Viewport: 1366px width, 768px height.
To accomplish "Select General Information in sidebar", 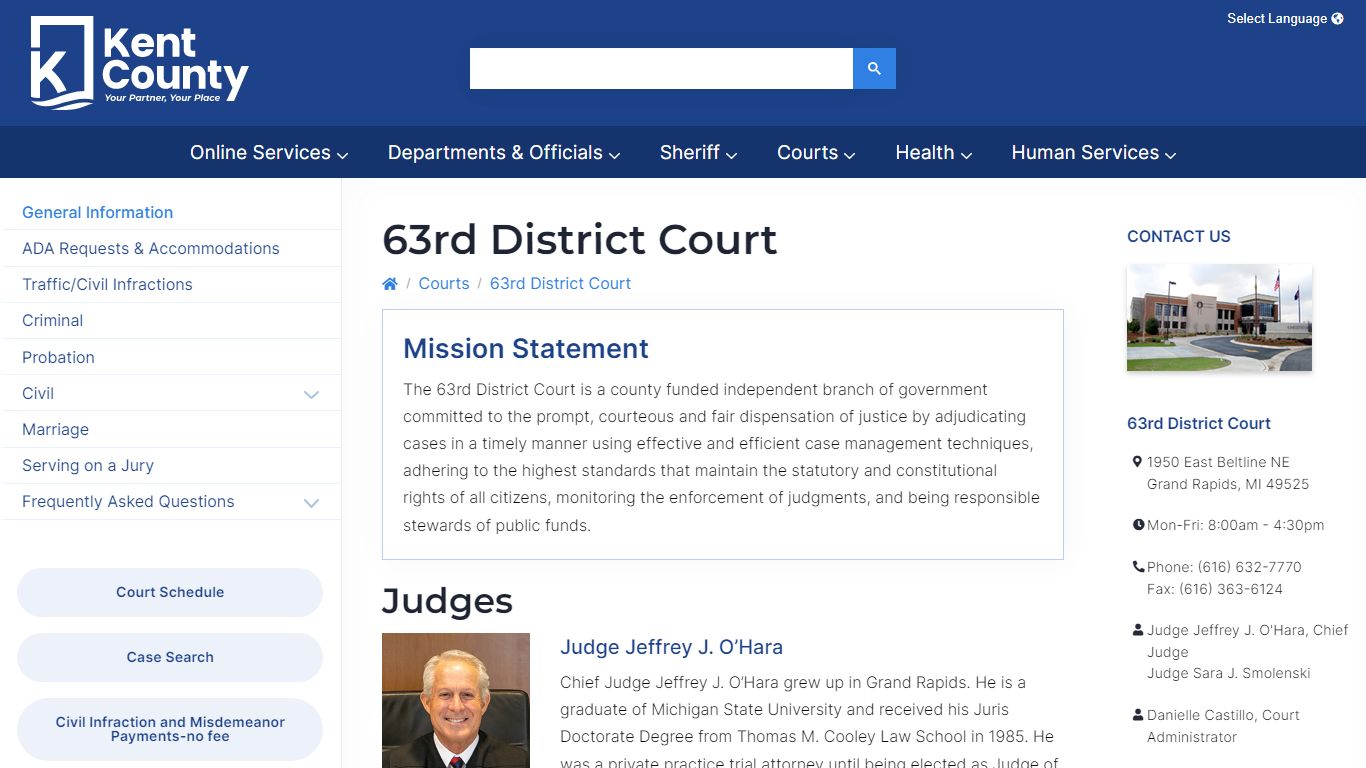I will [x=97, y=212].
